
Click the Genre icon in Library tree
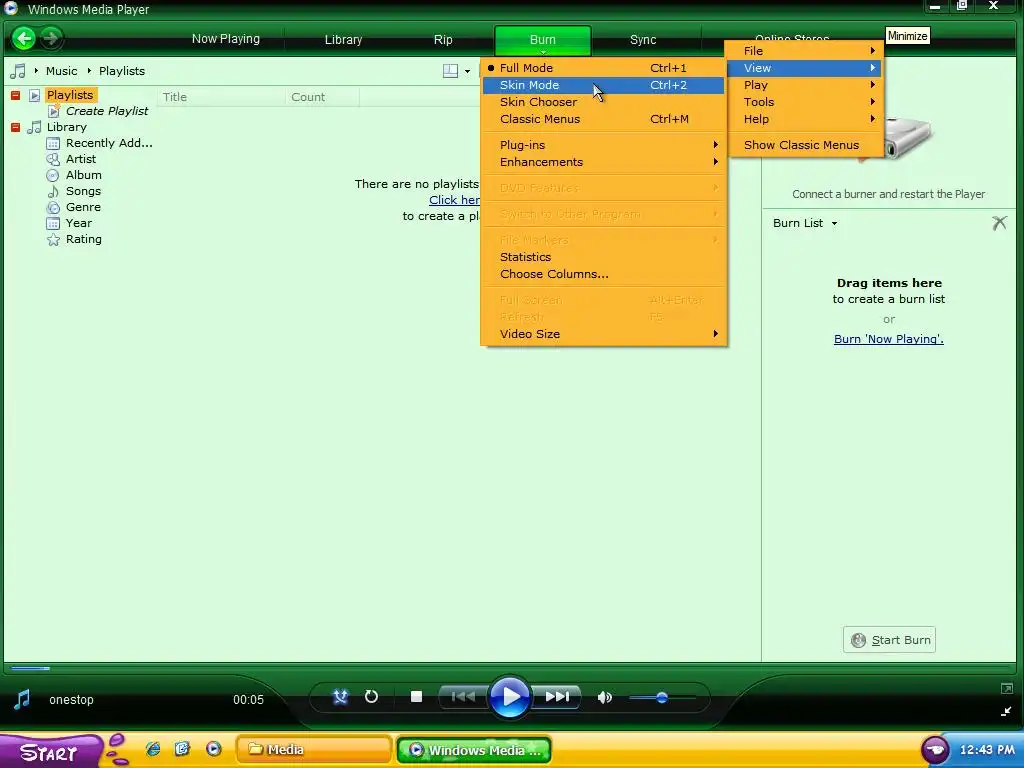click(x=53, y=208)
